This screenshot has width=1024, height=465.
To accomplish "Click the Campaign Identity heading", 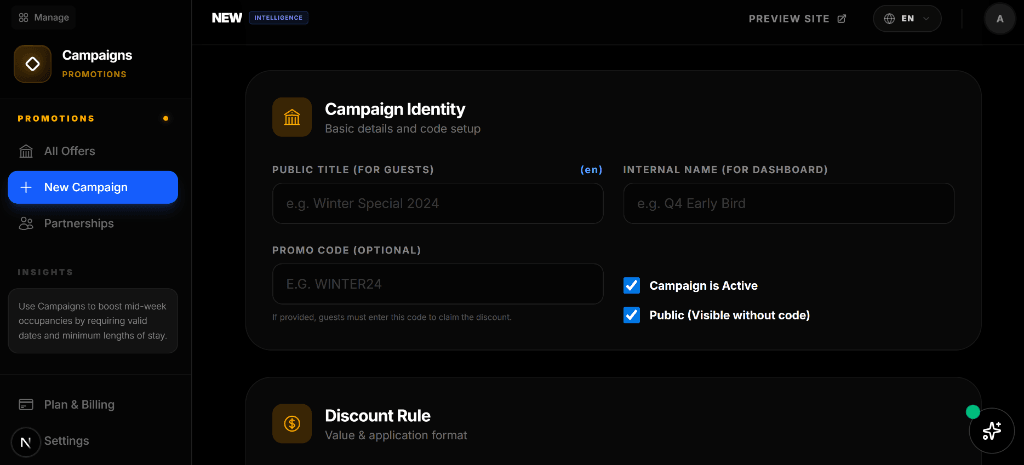I will click(x=395, y=108).
